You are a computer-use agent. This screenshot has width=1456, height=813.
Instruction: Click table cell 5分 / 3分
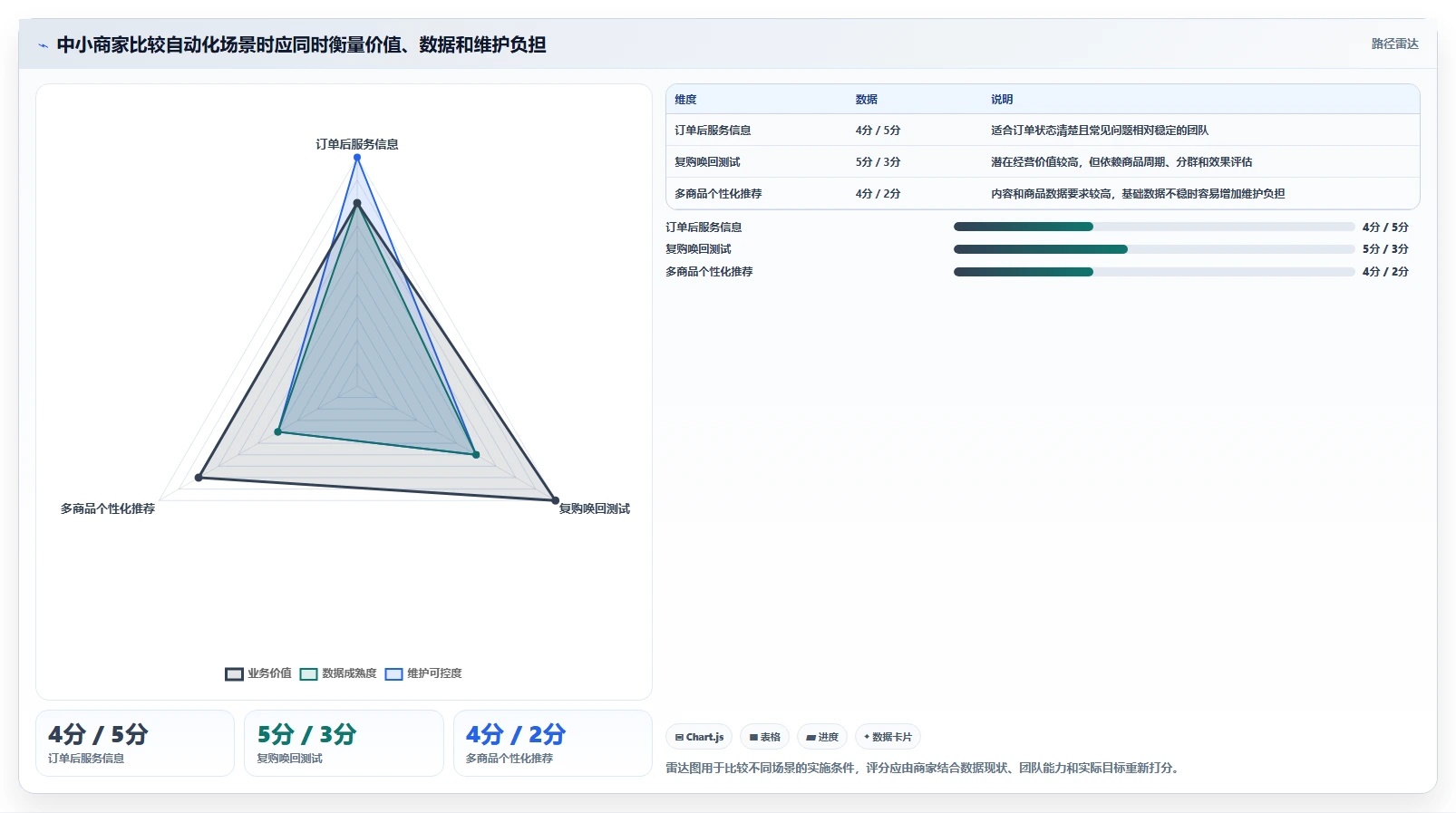point(878,162)
